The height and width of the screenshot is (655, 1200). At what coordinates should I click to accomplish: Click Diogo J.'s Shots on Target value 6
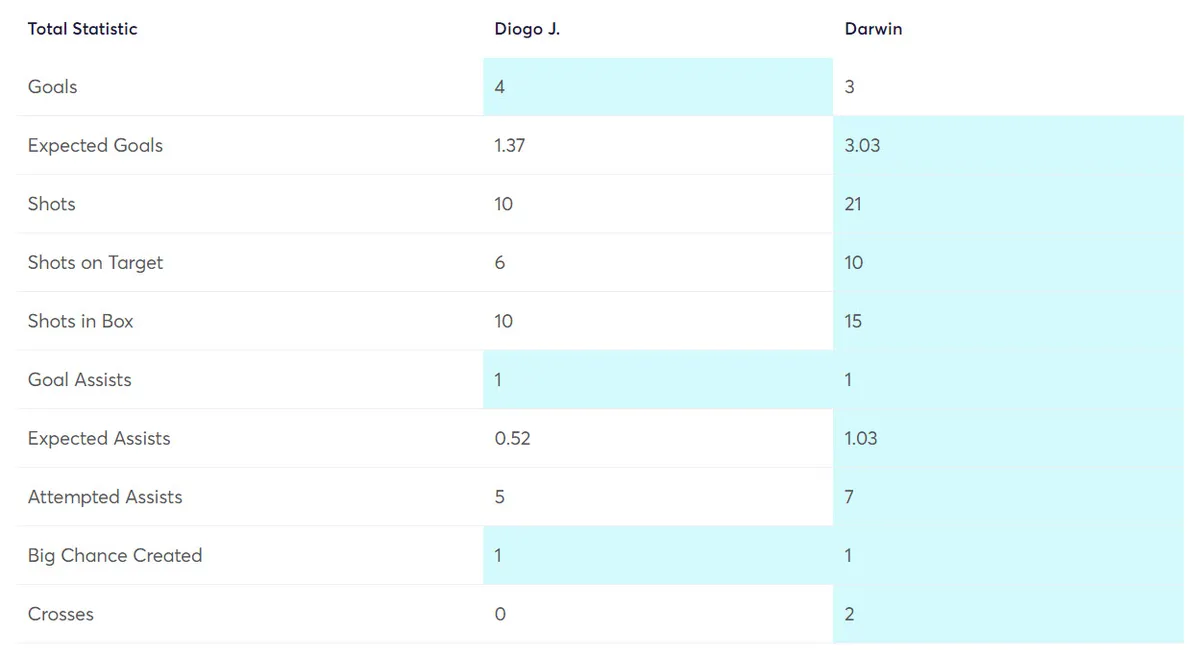(500, 263)
